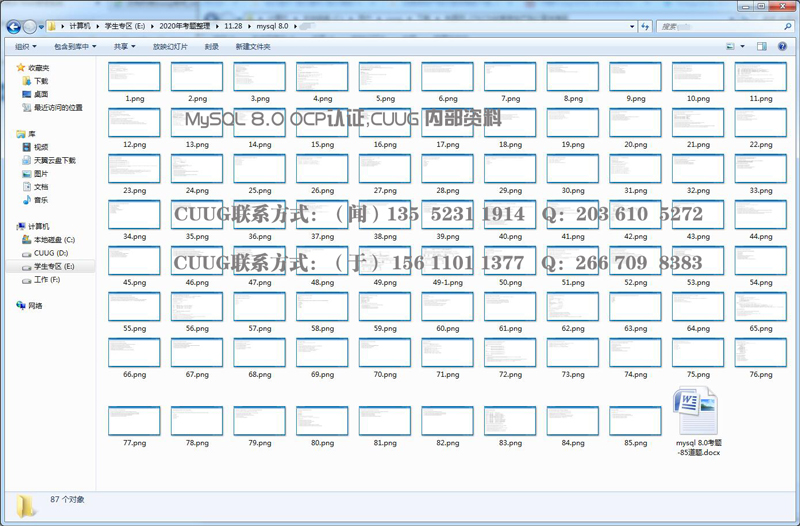
Task: Select the 7.png thumbnail
Action: pyautogui.click(x=510, y=77)
